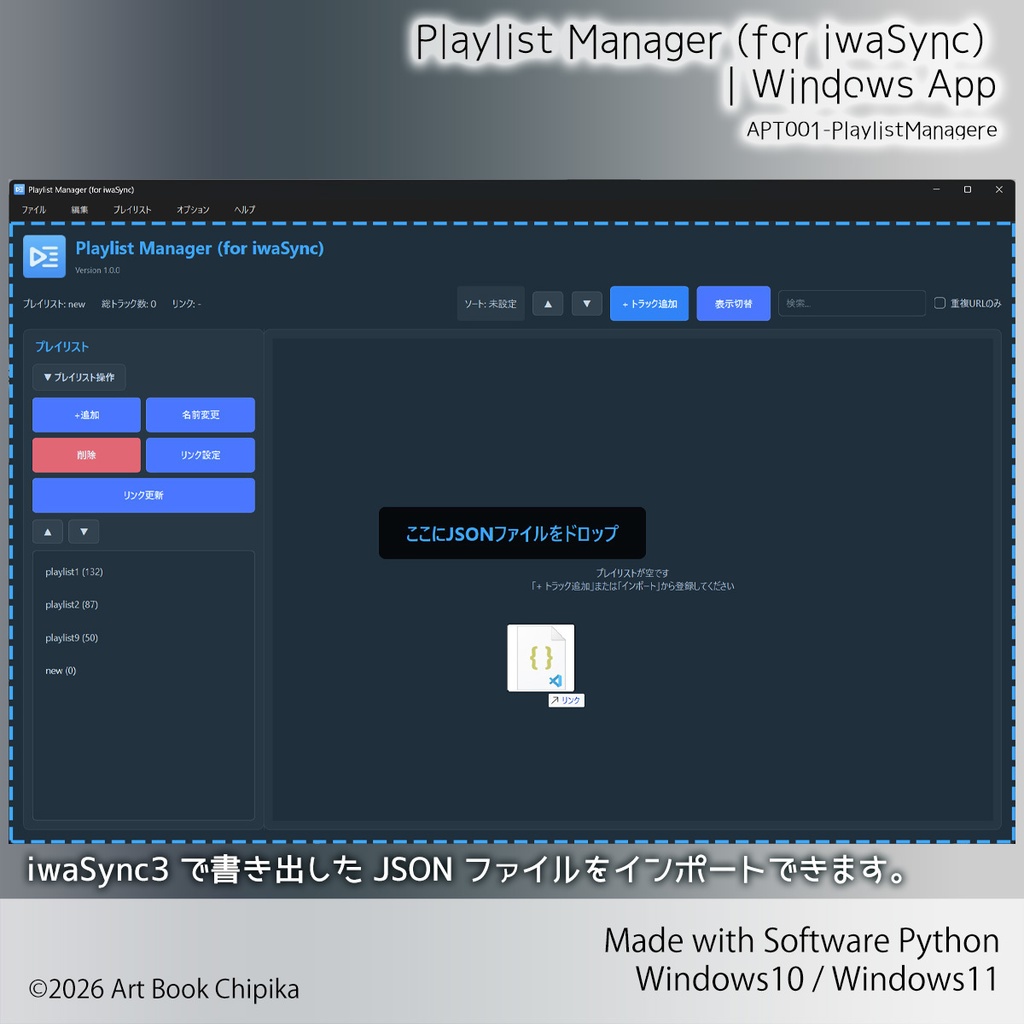Toggle ソート: 未設定 sorting state
Image resolution: width=1024 pixels, height=1024 pixels.
click(x=490, y=303)
